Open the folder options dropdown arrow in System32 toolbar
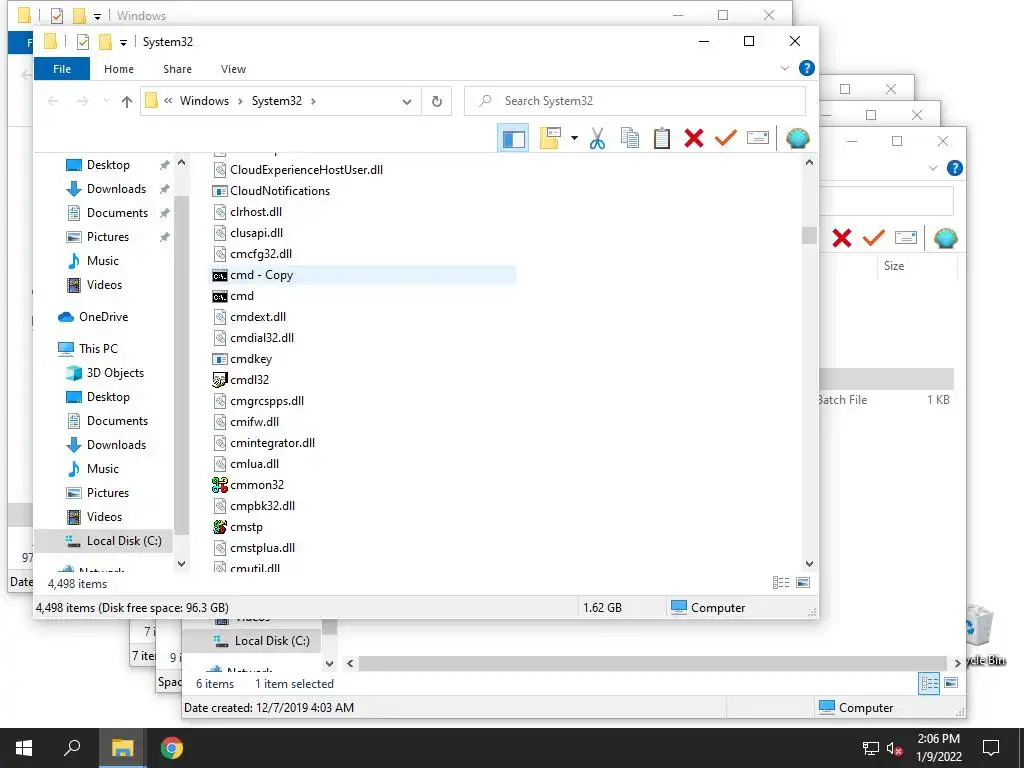The image size is (1024, 768). click(x=574, y=138)
